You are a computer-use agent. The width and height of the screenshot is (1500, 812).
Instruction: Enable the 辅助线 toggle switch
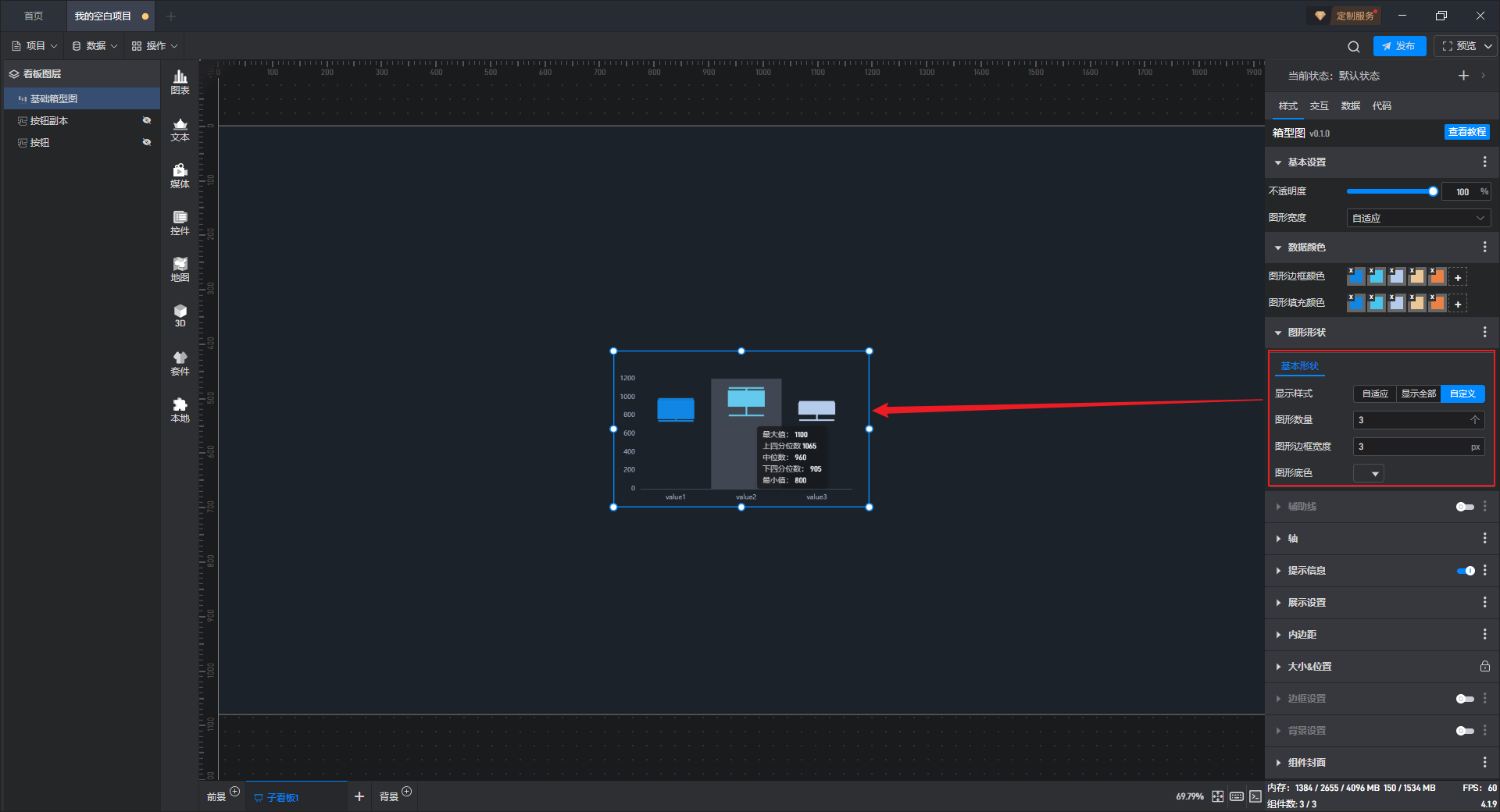pyautogui.click(x=1465, y=507)
